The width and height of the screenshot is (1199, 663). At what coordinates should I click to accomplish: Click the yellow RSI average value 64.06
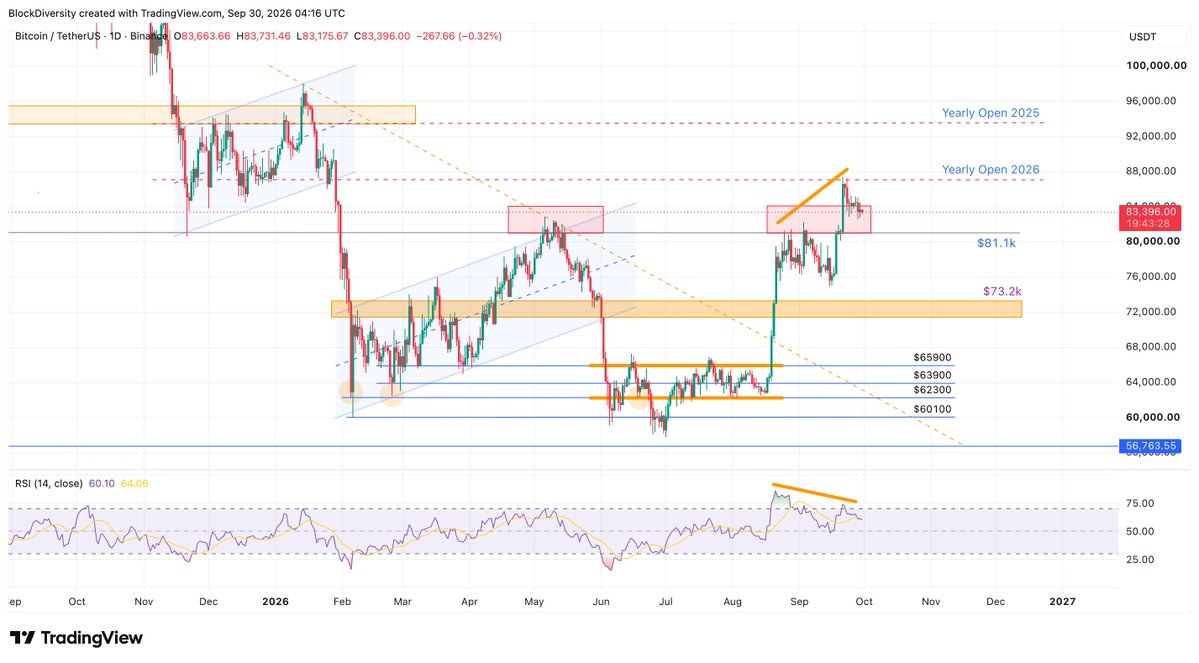coord(135,483)
